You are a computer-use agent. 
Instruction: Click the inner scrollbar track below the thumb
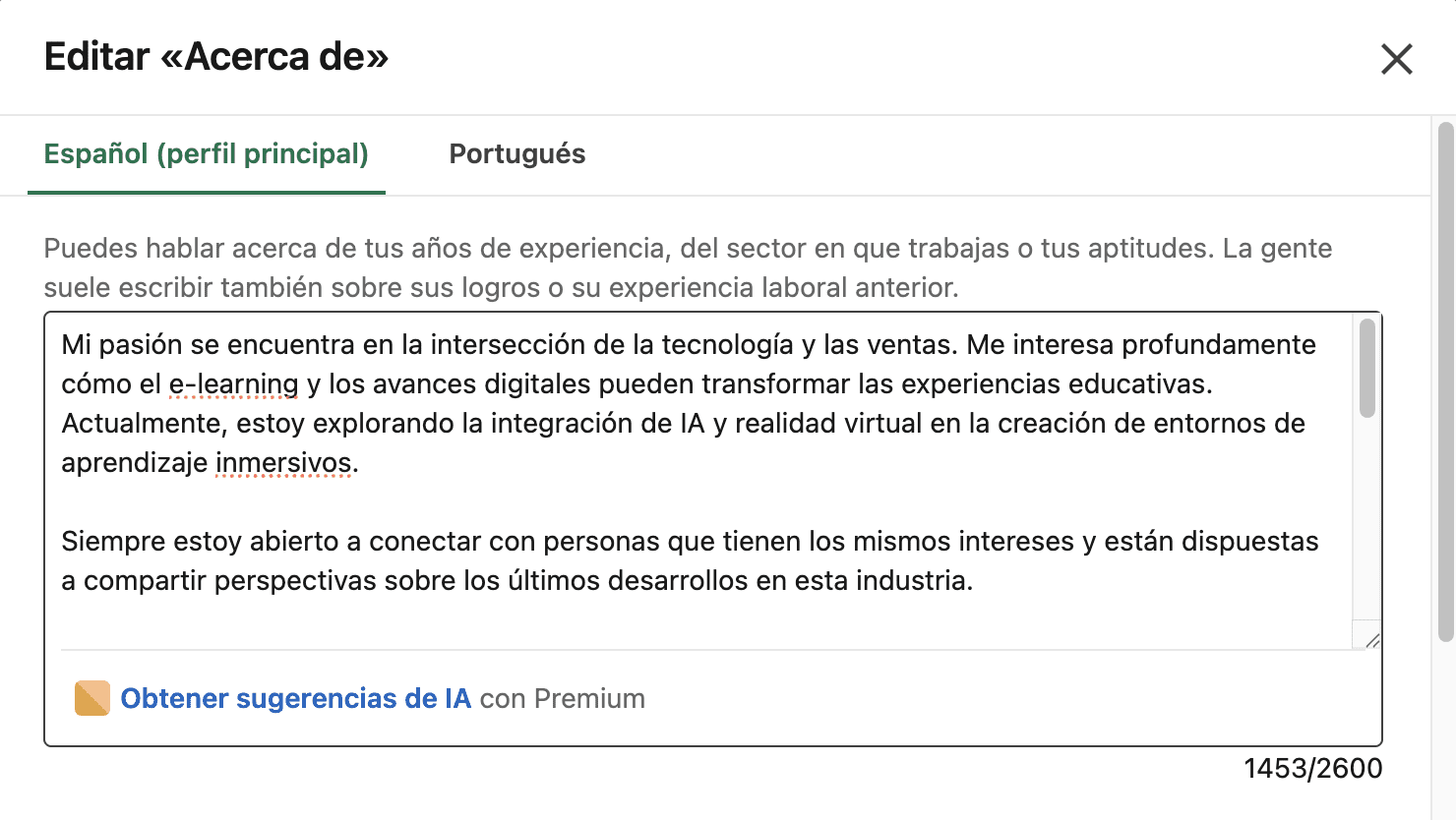(x=1366, y=521)
